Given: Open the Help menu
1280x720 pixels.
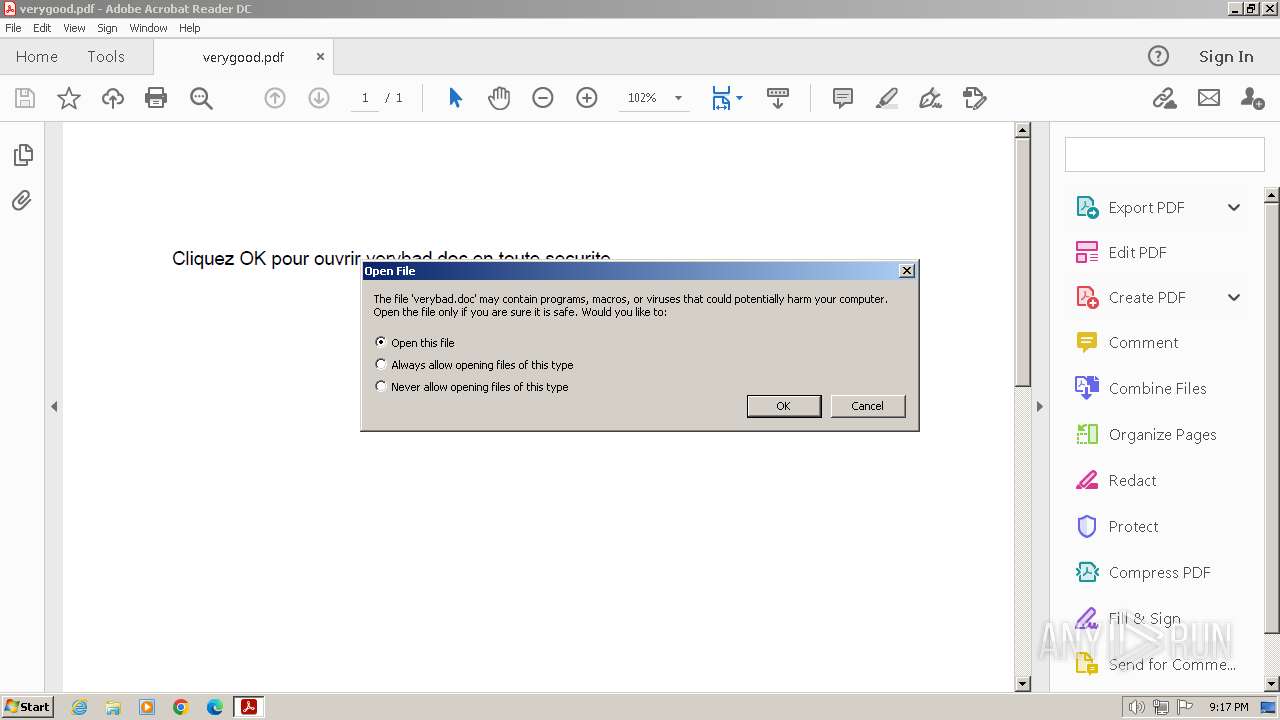Looking at the screenshot, I should [190, 28].
